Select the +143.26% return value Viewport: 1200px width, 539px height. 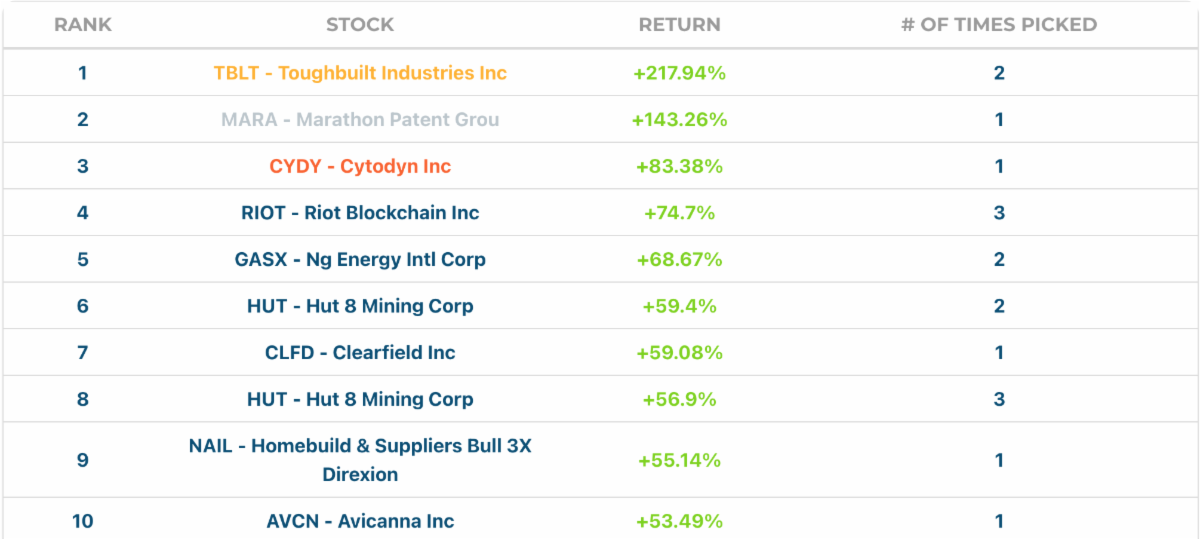pos(679,120)
